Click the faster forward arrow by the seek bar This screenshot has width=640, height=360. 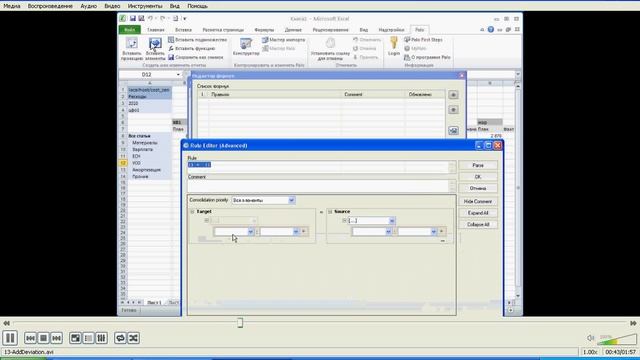click(x=633, y=323)
